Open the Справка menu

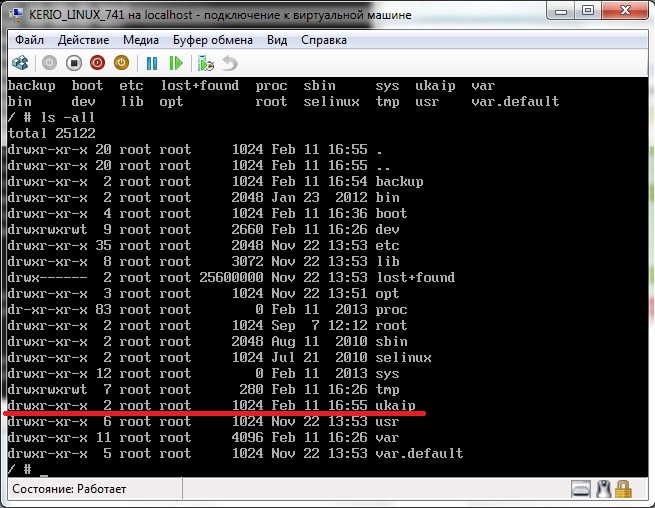tap(324, 40)
